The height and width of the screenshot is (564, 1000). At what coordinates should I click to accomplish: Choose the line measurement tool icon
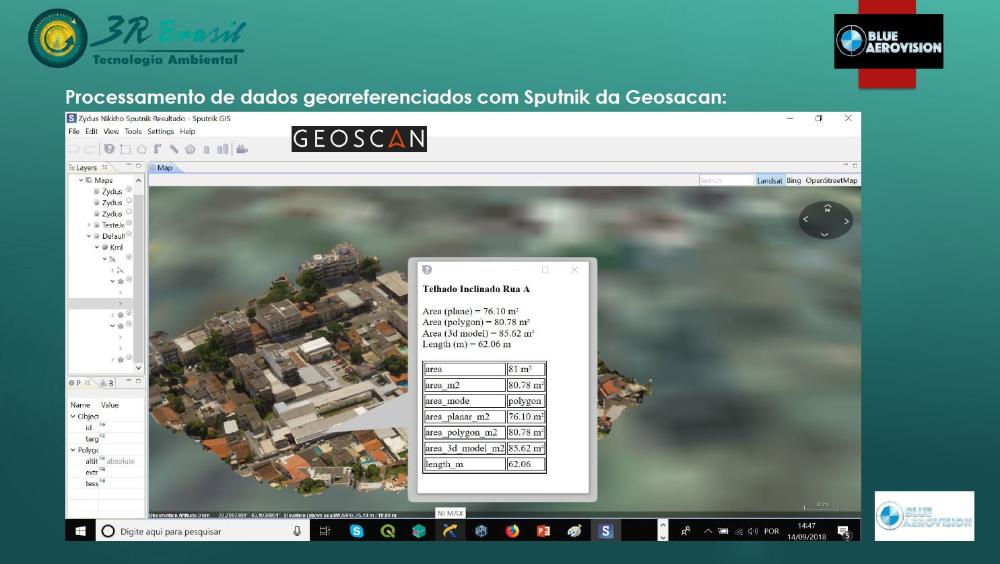174,149
